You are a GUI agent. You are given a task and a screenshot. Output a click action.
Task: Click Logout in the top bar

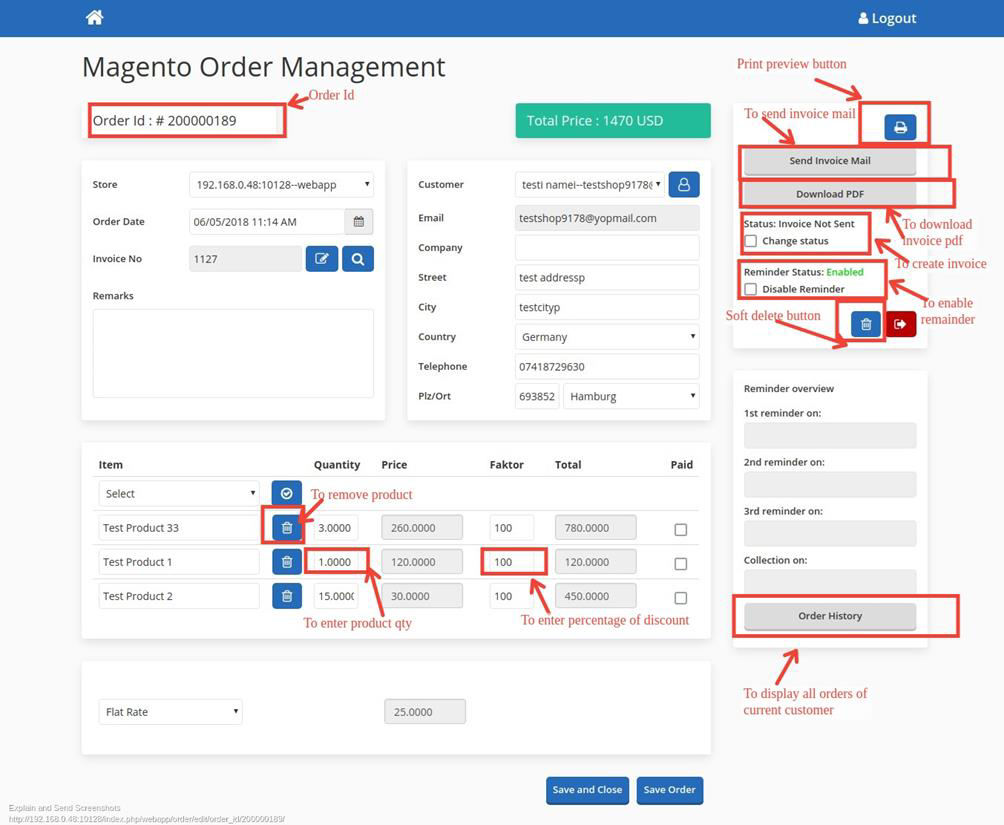tap(887, 18)
